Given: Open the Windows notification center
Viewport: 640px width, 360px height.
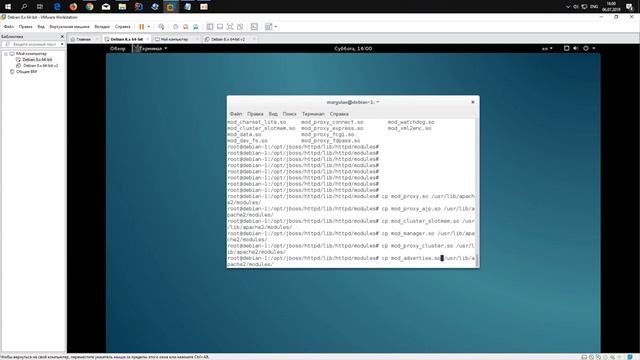Looking at the screenshot, I should (x=629, y=7).
